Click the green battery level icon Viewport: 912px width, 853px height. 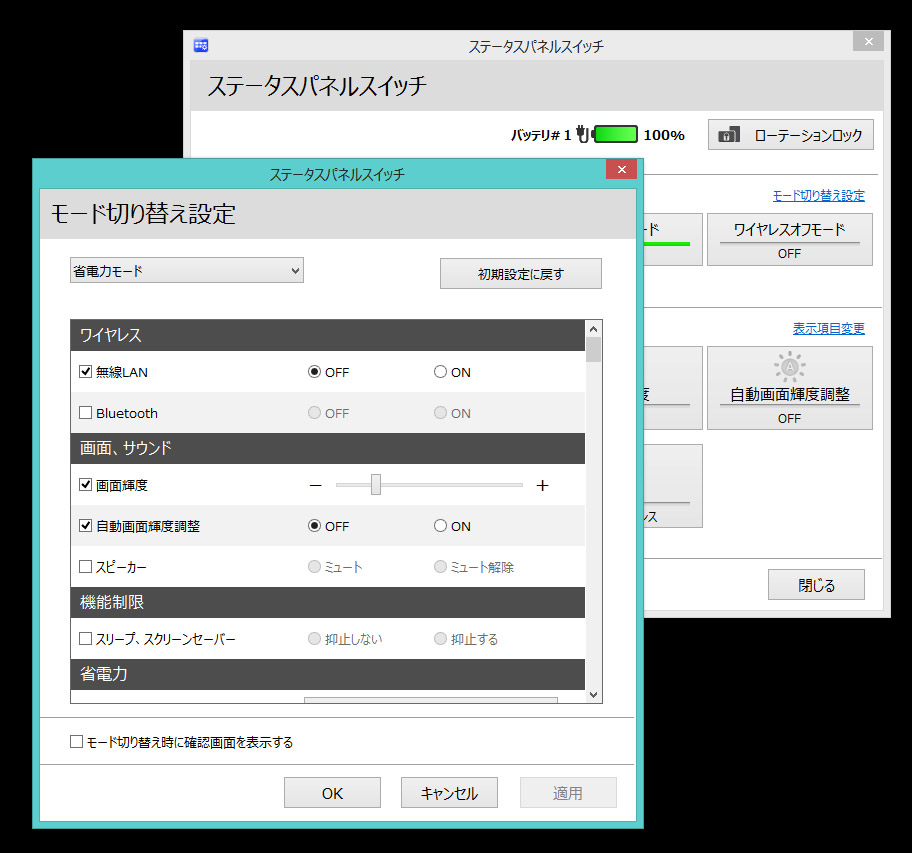[615, 134]
